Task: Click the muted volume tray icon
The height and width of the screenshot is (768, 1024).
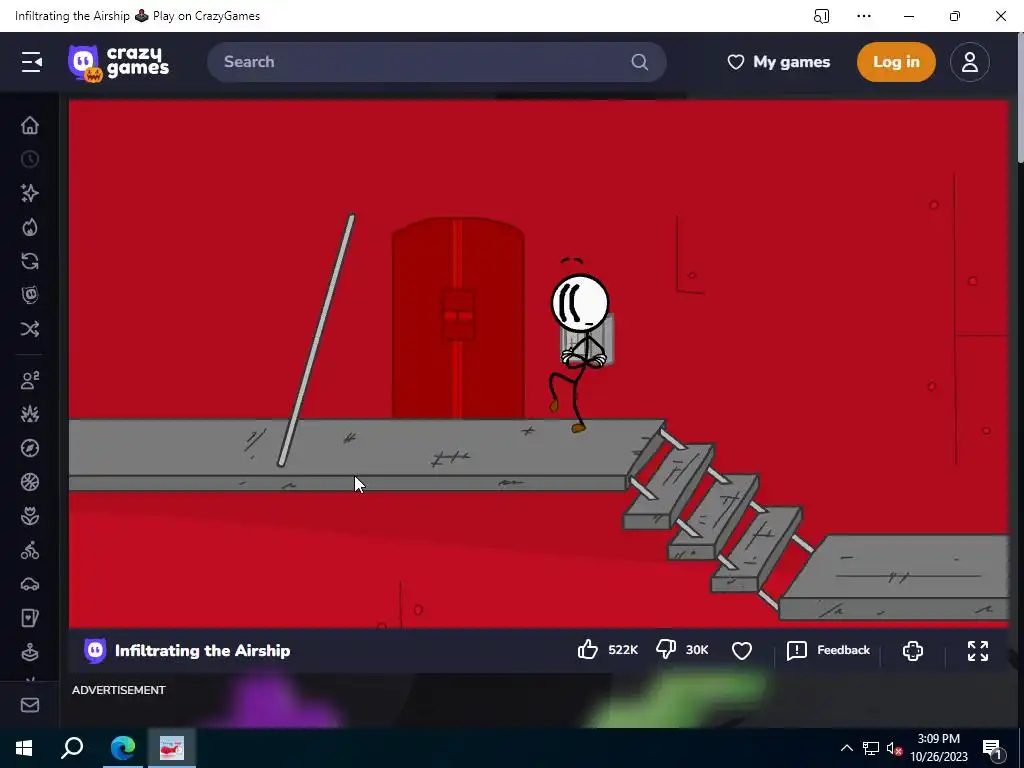Action: pyautogui.click(x=894, y=748)
